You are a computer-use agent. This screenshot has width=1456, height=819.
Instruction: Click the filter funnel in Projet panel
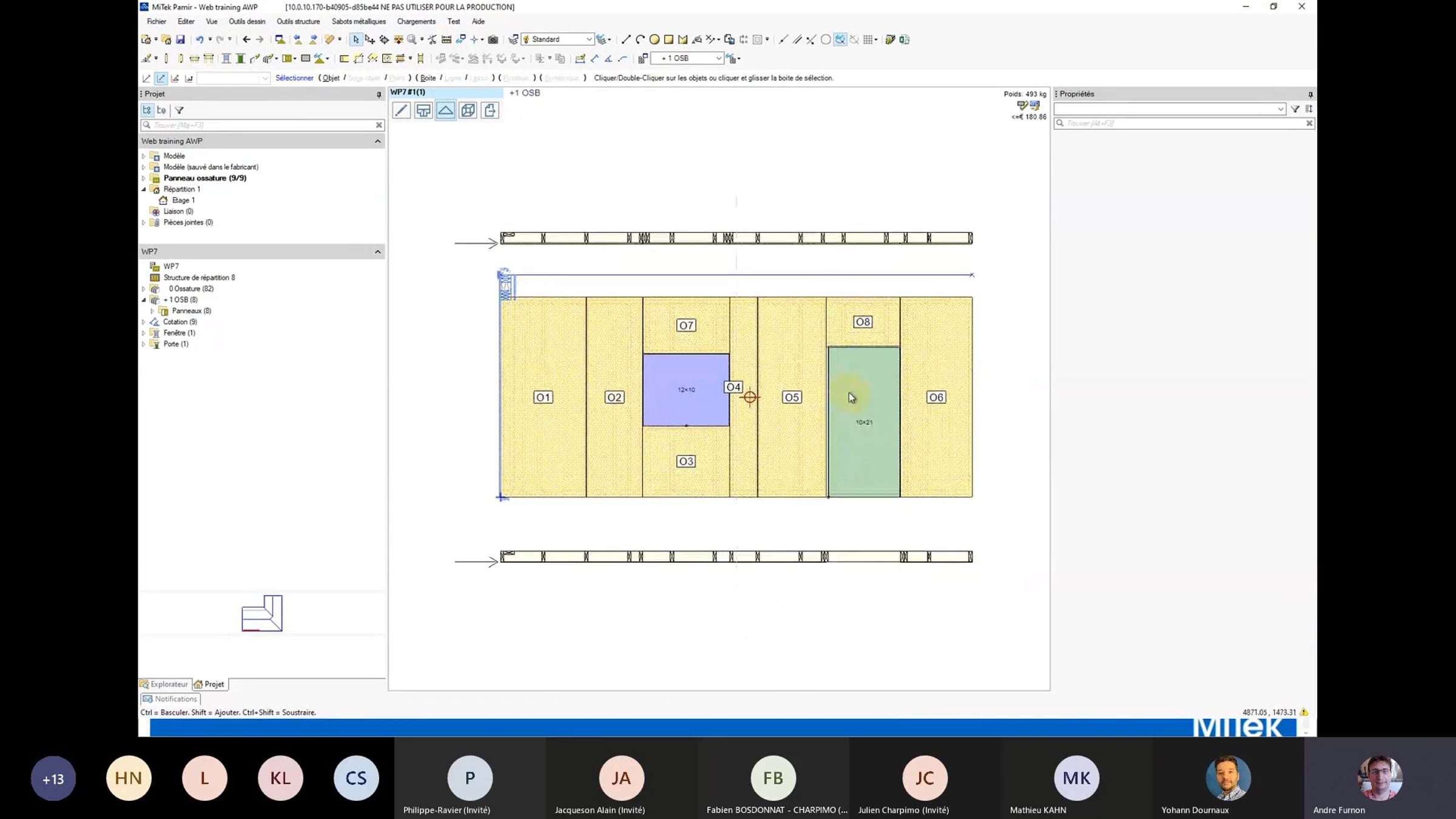tap(179, 110)
